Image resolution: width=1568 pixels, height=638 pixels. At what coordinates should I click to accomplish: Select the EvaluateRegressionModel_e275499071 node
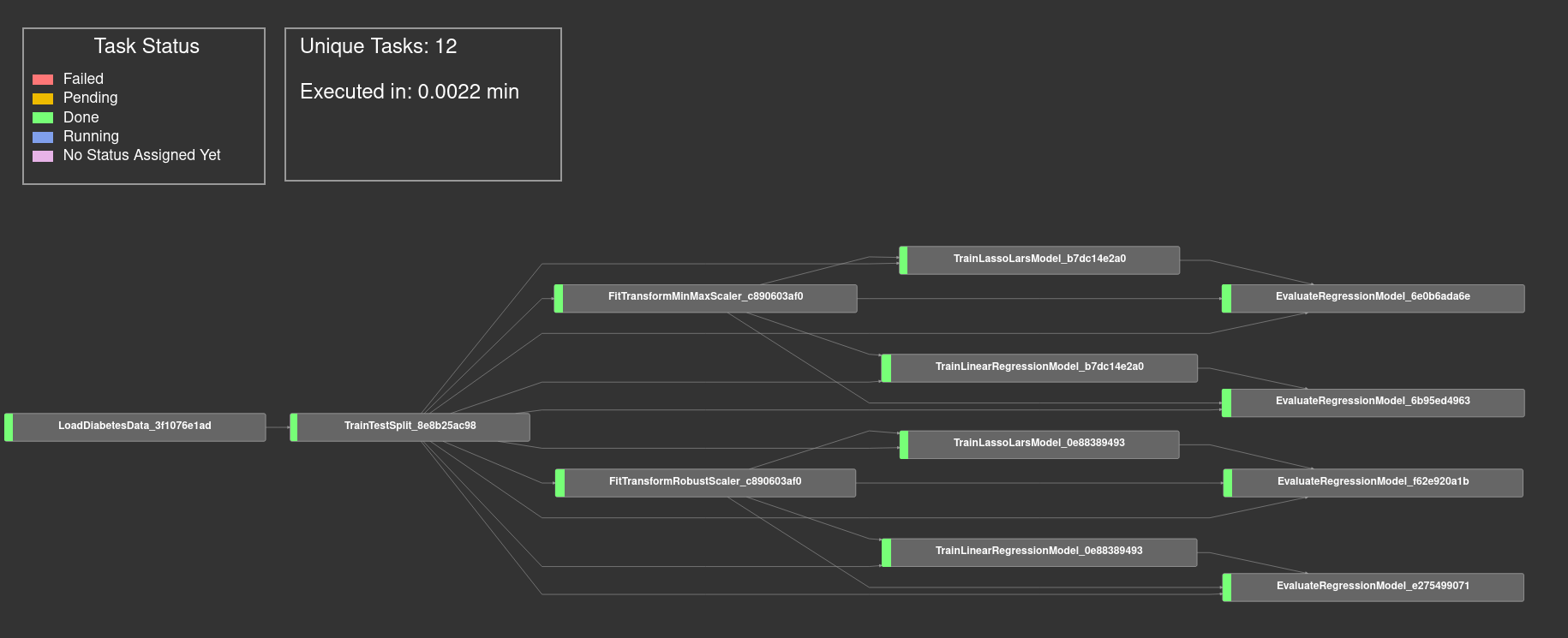(x=1373, y=587)
